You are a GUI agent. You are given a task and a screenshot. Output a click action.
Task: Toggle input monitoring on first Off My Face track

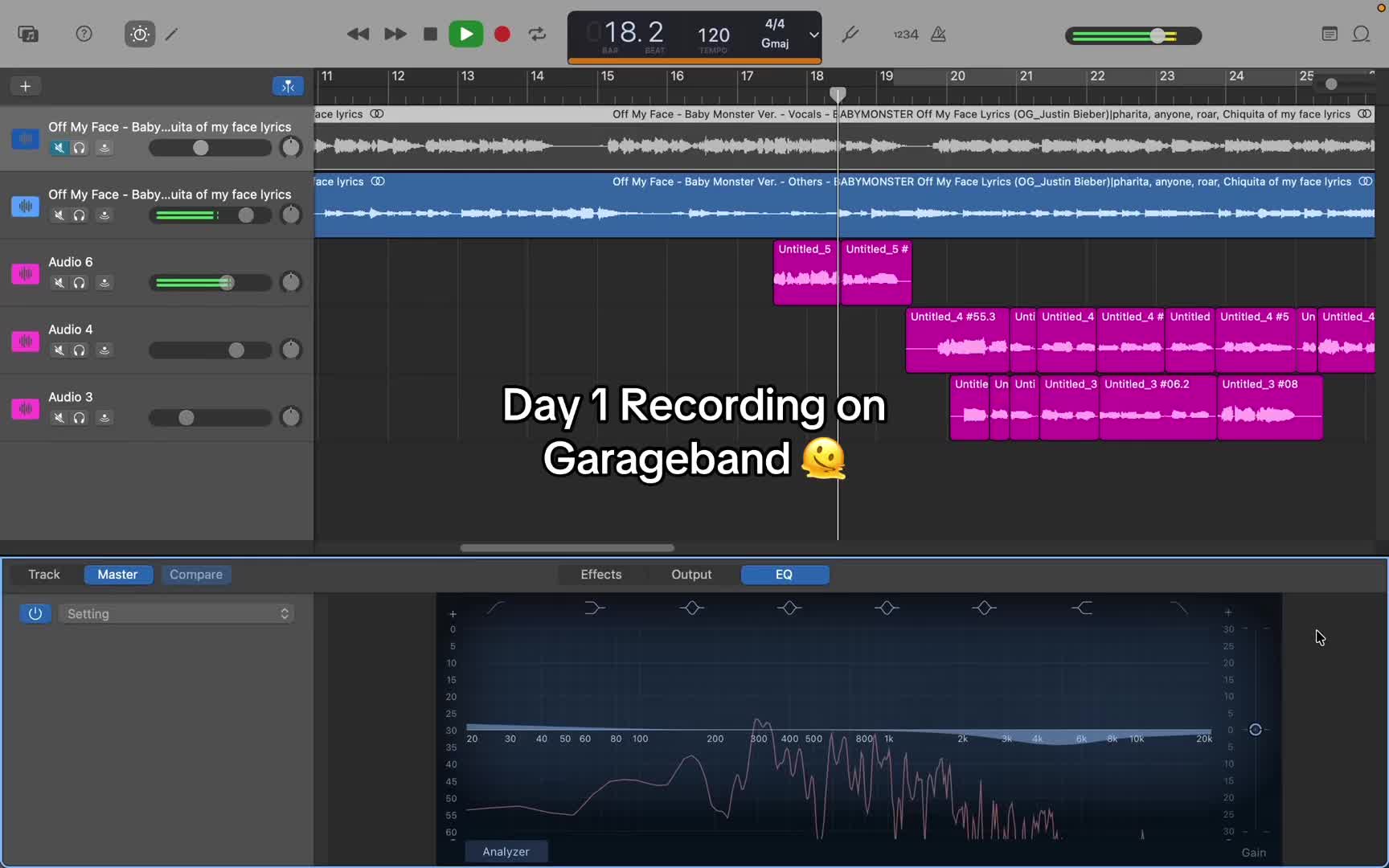[104, 148]
